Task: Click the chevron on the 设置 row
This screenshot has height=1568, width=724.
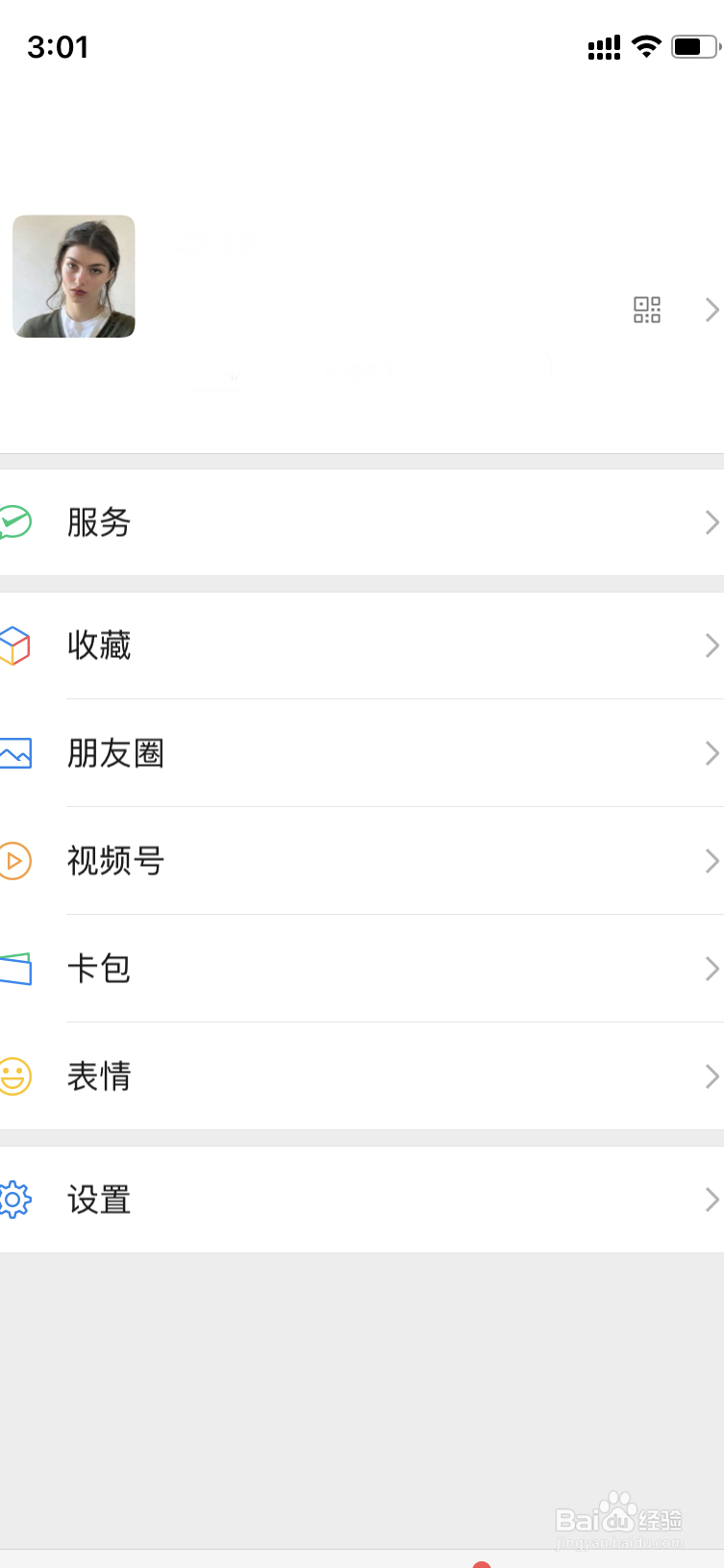Action: click(x=712, y=1200)
